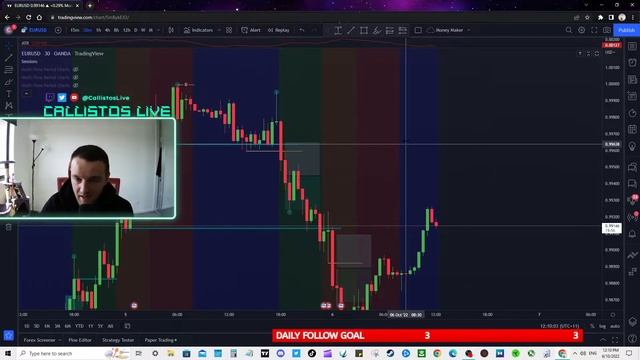Click the Sessions indicator label

click(x=29, y=62)
